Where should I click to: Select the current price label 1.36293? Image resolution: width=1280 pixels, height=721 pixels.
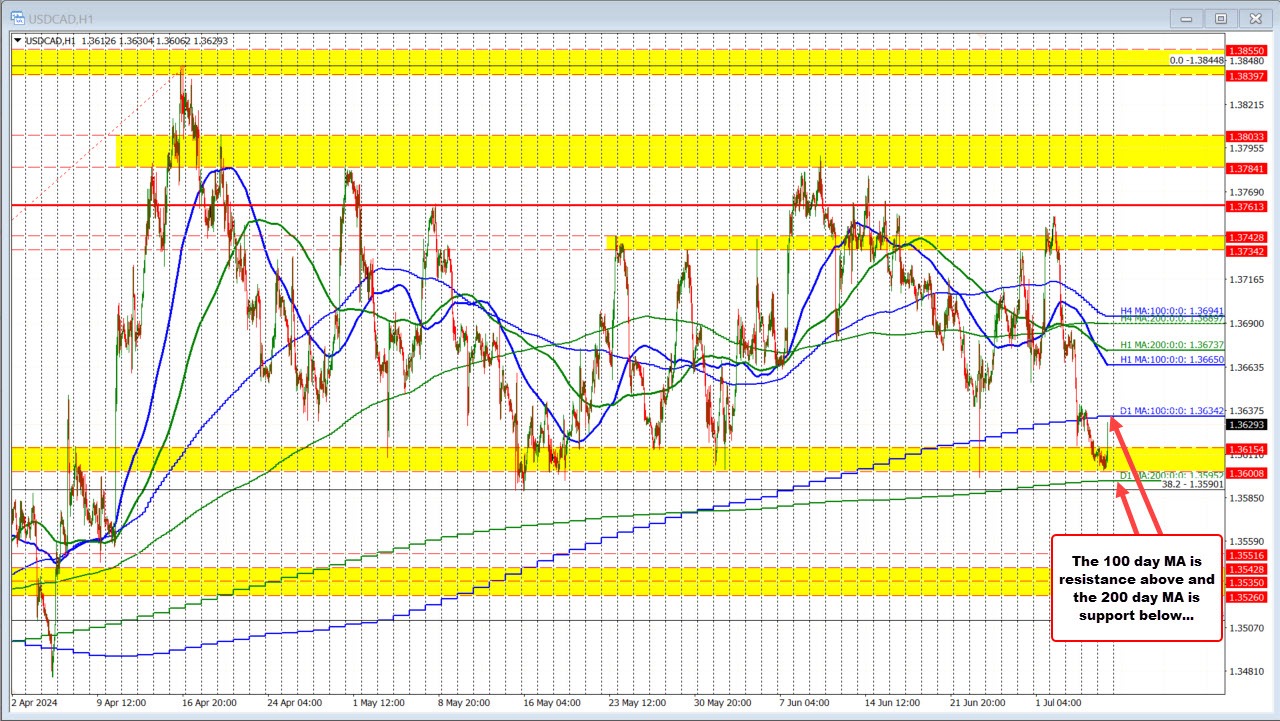pyautogui.click(x=1248, y=424)
